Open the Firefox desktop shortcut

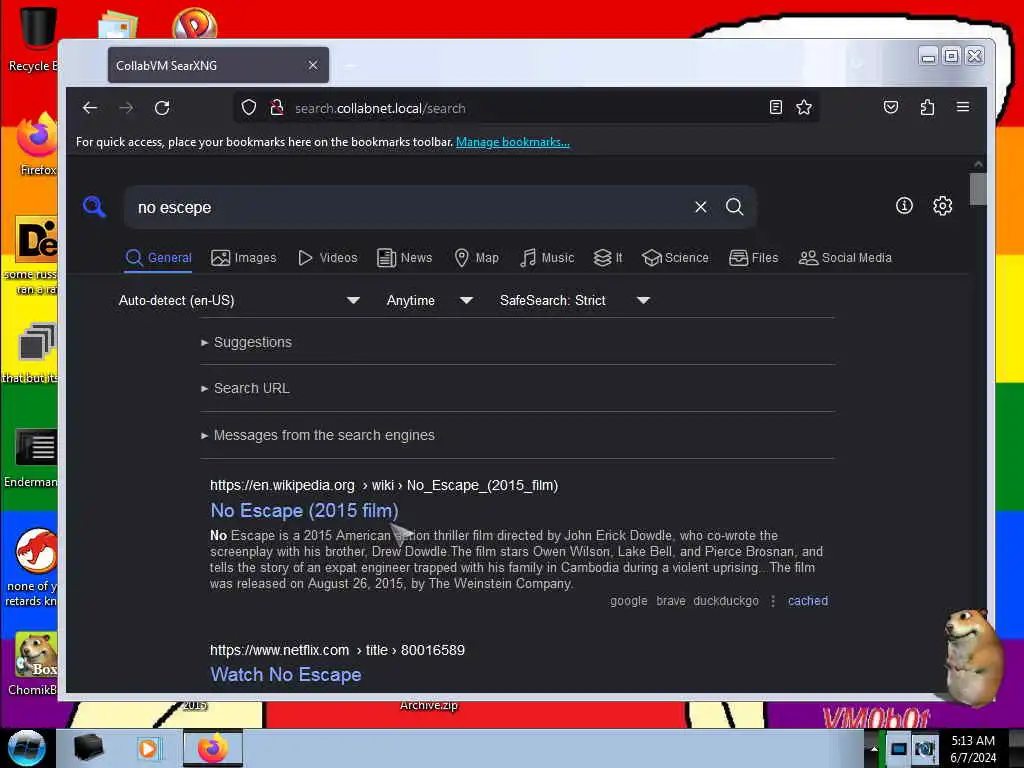[38, 144]
